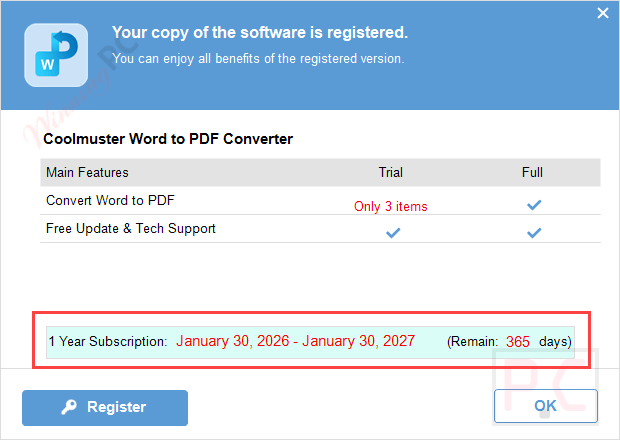620x440 pixels.
Task: Close the registration dialog with the X
Action: 603,13
